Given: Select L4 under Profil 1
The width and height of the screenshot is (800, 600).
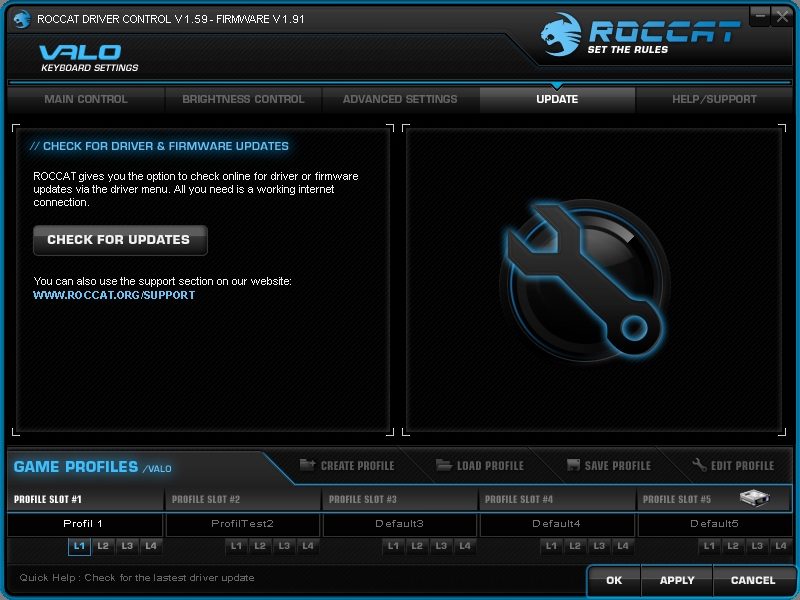Looking at the screenshot, I should pos(151,546).
